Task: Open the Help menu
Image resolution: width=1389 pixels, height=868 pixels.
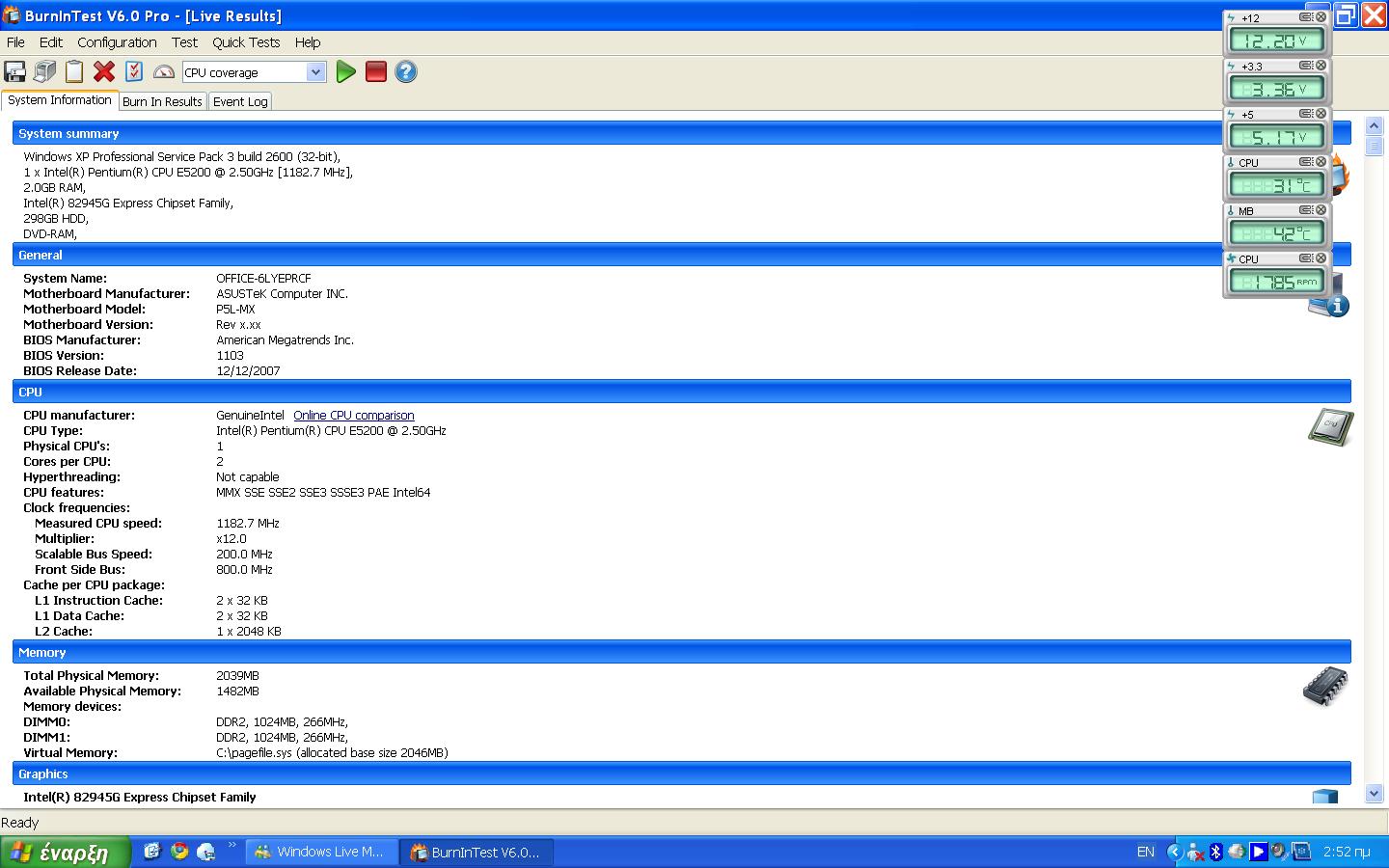Action: point(308,42)
